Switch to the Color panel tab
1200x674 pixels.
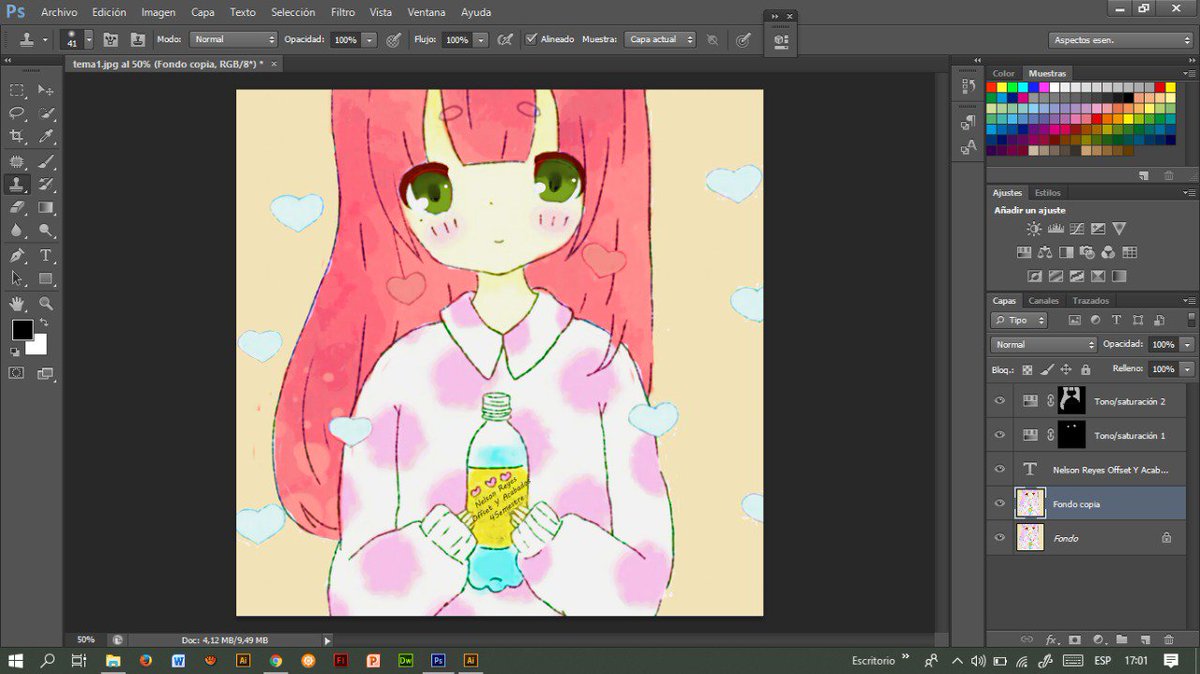pos(1004,74)
